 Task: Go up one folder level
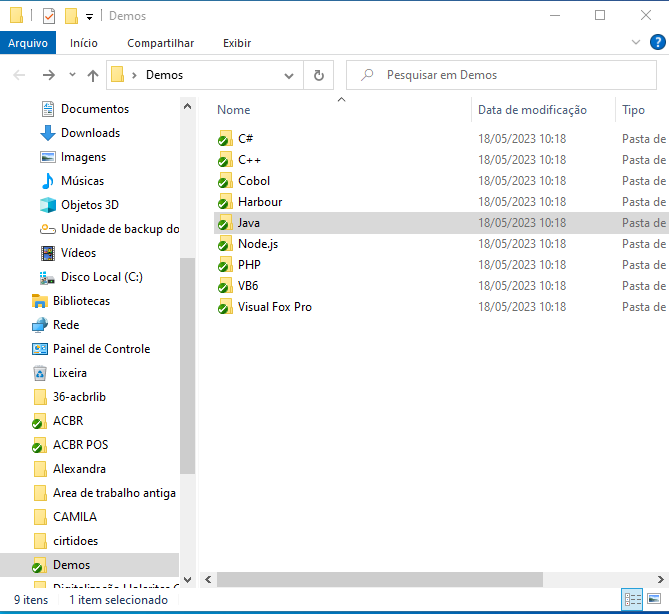[93, 76]
